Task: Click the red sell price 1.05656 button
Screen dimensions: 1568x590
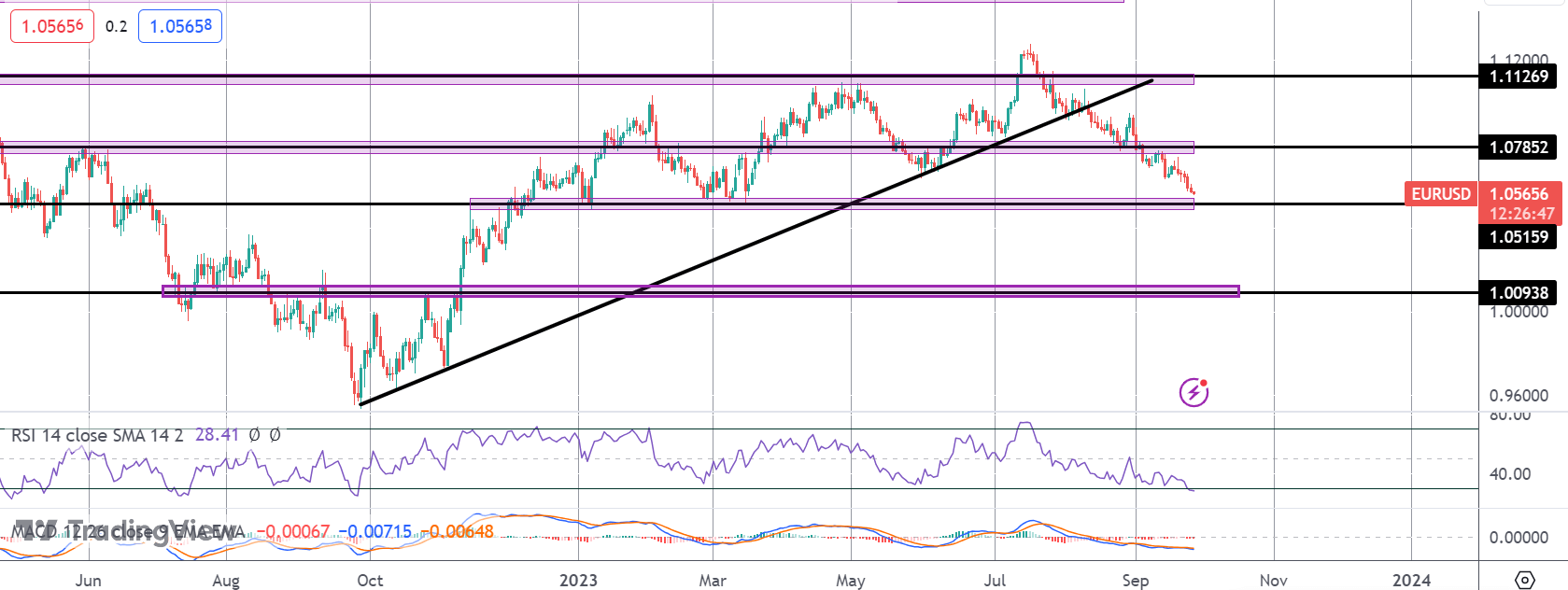Action: (x=52, y=26)
